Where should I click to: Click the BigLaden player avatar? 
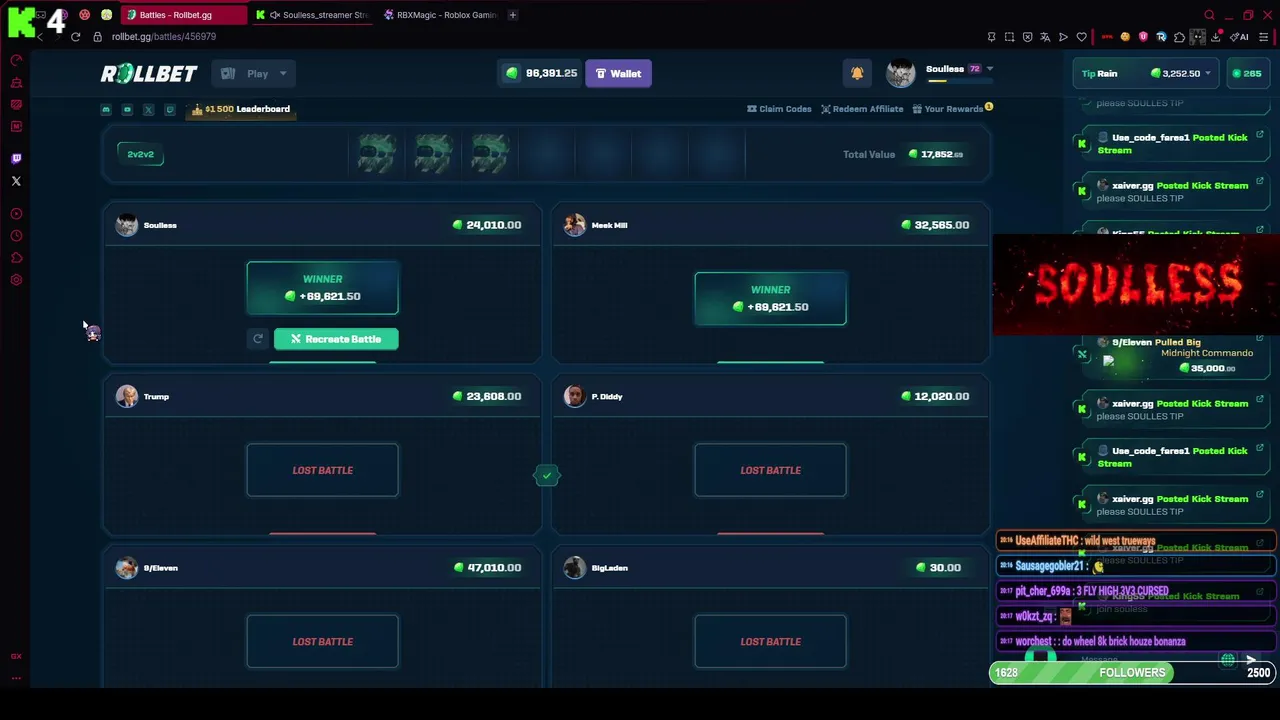point(574,568)
